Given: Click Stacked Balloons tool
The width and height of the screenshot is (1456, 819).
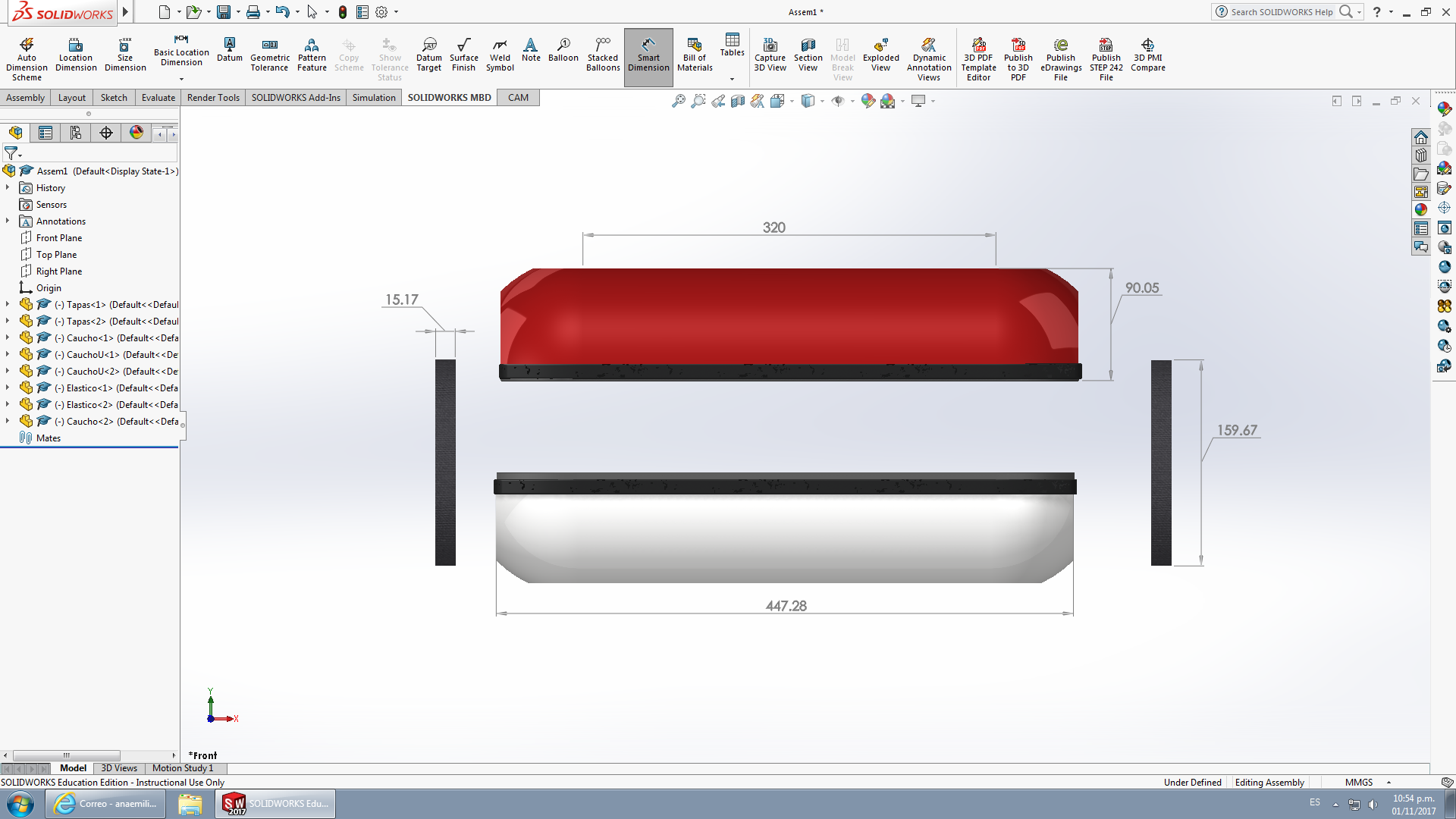Looking at the screenshot, I should [x=603, y=55].
